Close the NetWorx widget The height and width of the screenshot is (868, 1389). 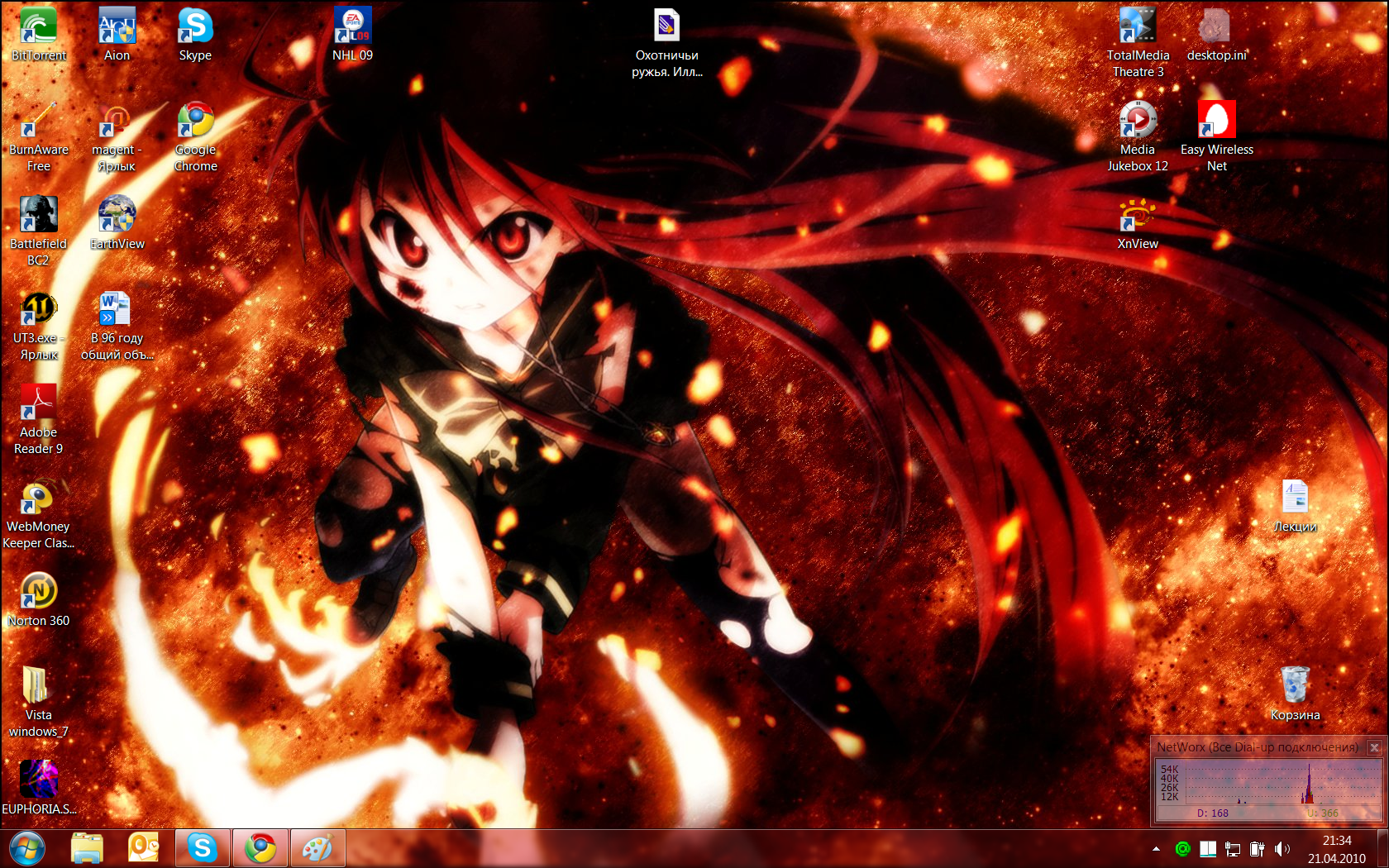pos(1374,747)
